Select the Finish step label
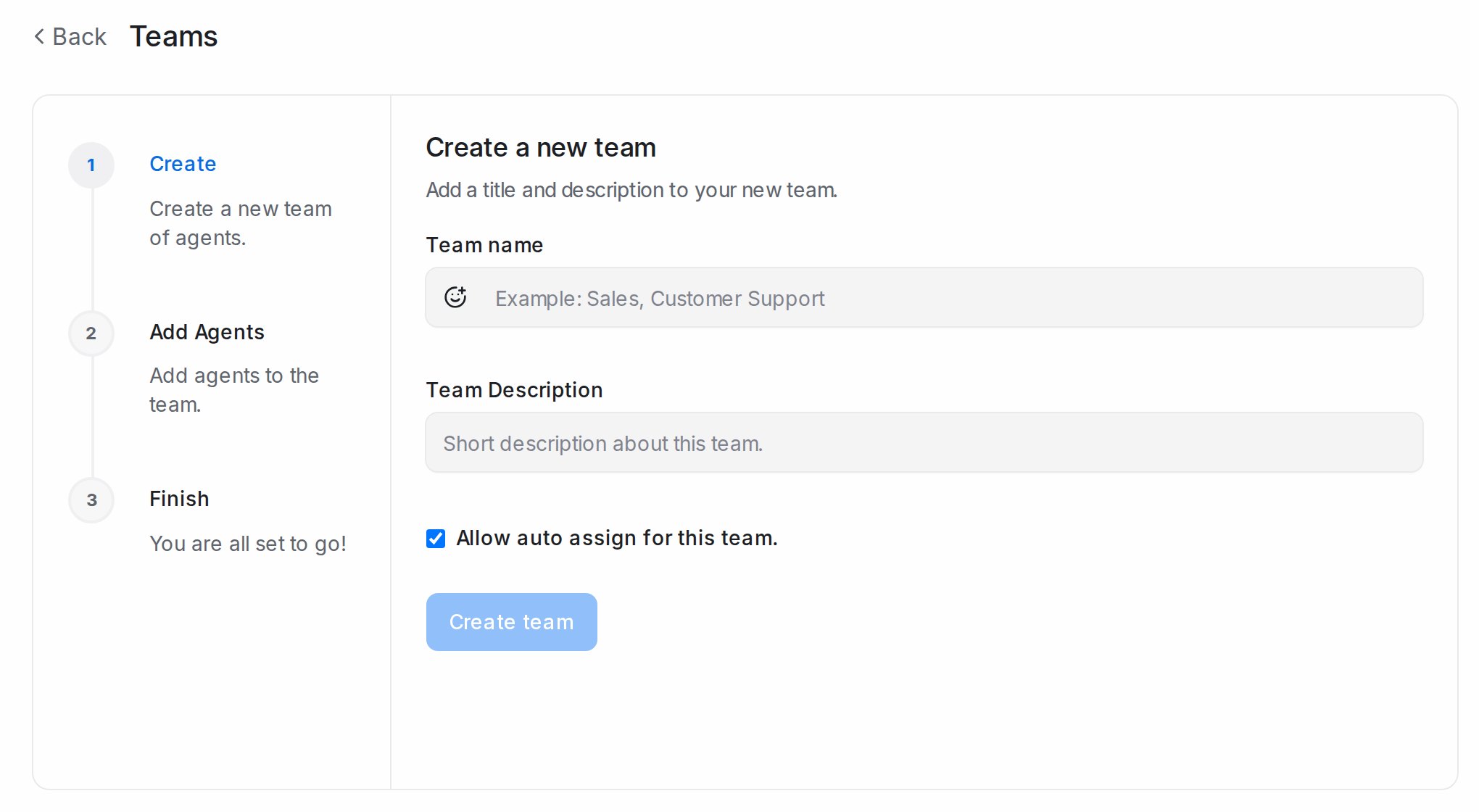Image resolution: width=1479 pixels, height=812 pixels. (x=179, y=499)
